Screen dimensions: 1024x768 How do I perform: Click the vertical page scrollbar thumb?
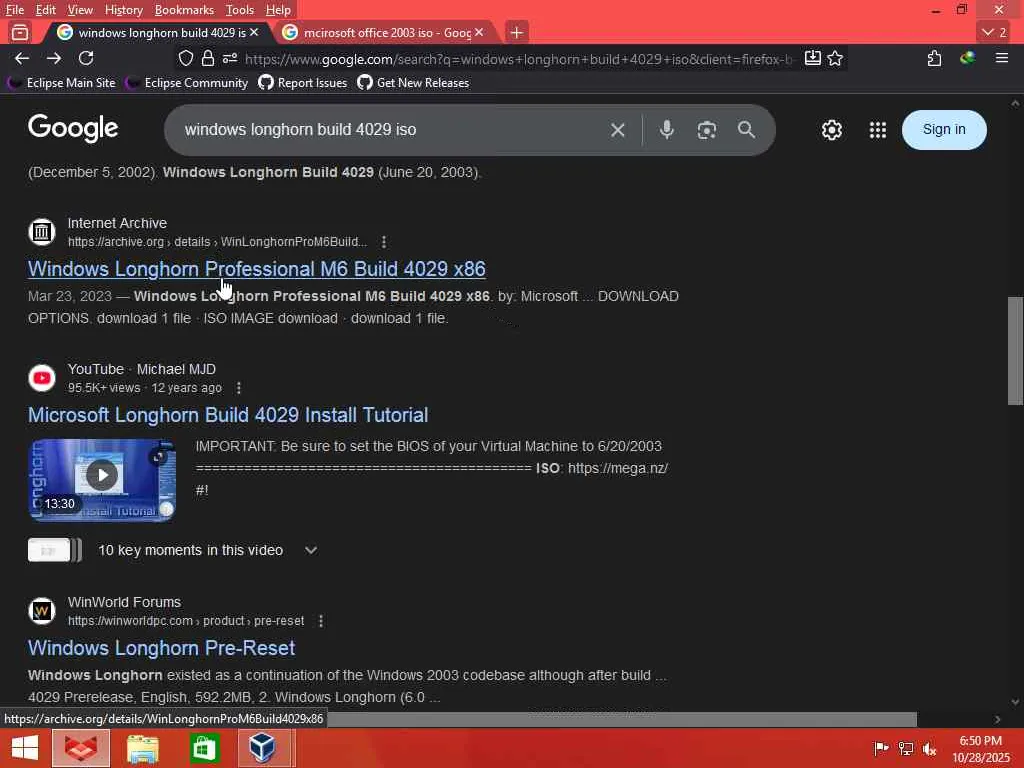tap(1015, 351)
